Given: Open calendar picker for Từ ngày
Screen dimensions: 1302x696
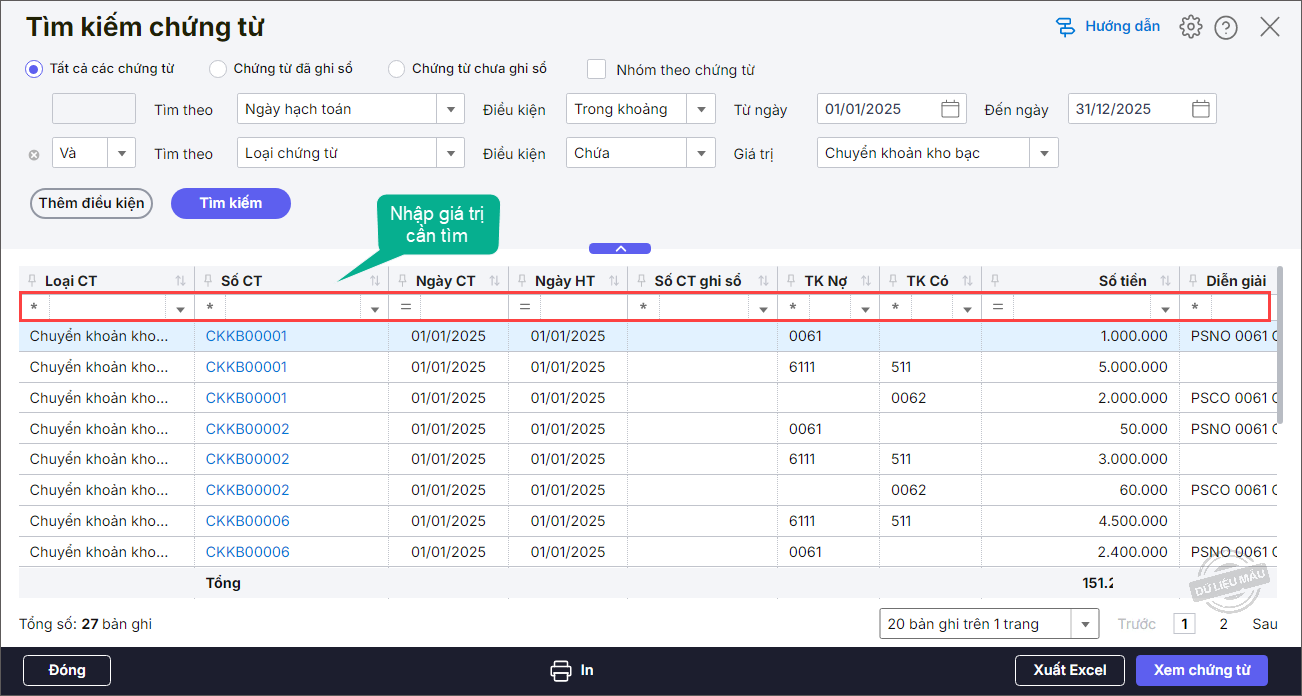Looking at the screenshot, I should (950, 109).
